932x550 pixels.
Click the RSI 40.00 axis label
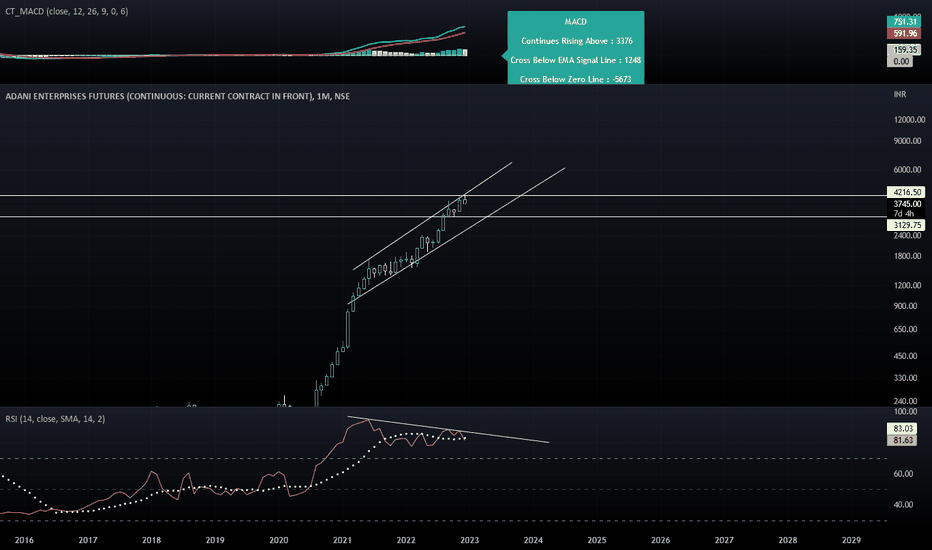903,505
